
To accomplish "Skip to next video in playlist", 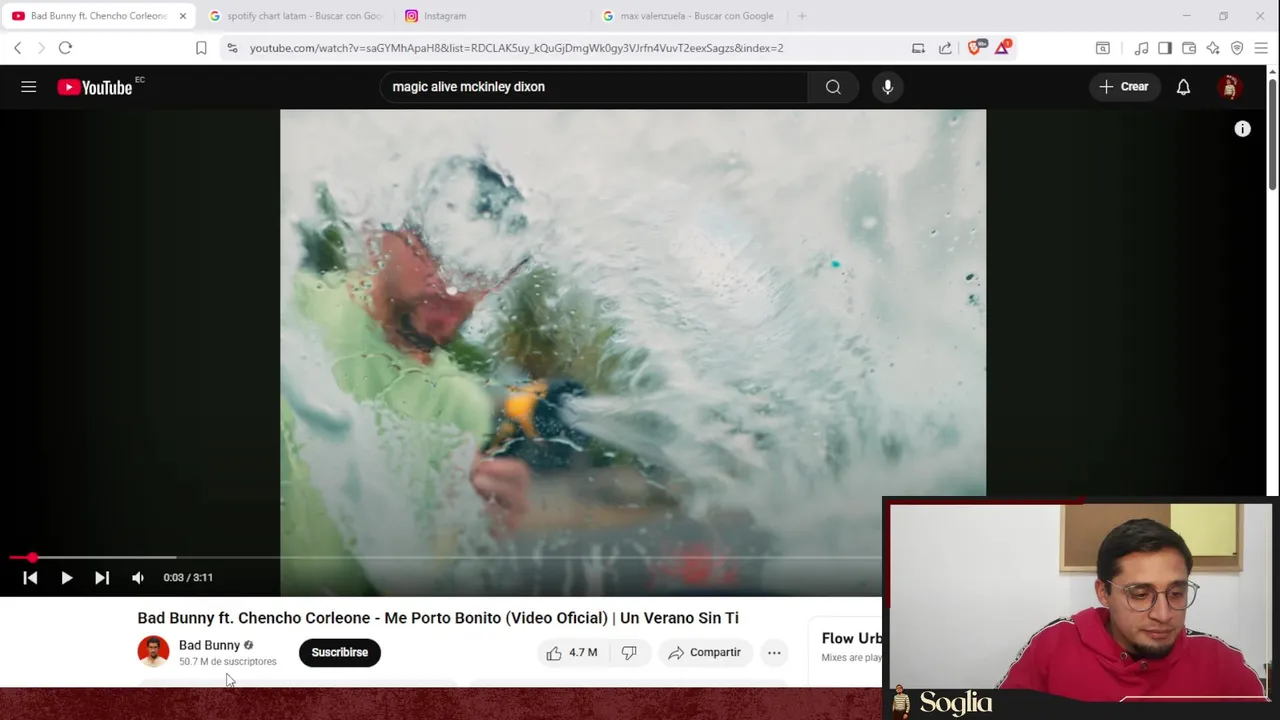I will click(102, 578).
